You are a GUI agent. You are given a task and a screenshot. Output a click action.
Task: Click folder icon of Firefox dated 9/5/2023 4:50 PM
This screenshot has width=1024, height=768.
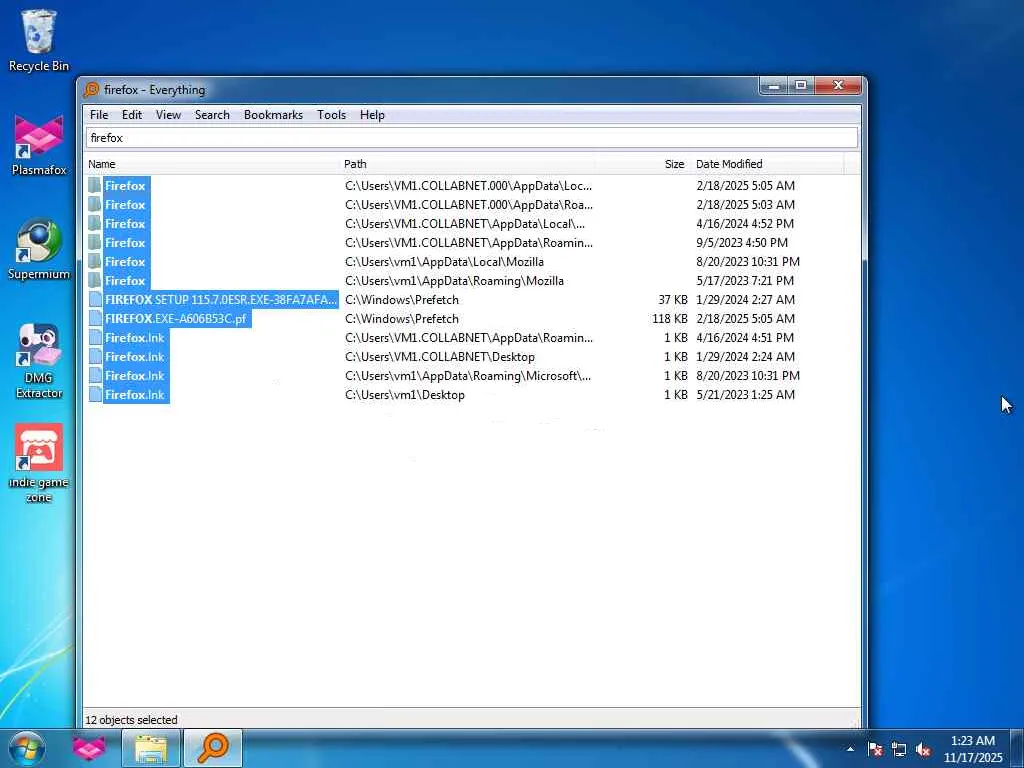coord(95,242)
